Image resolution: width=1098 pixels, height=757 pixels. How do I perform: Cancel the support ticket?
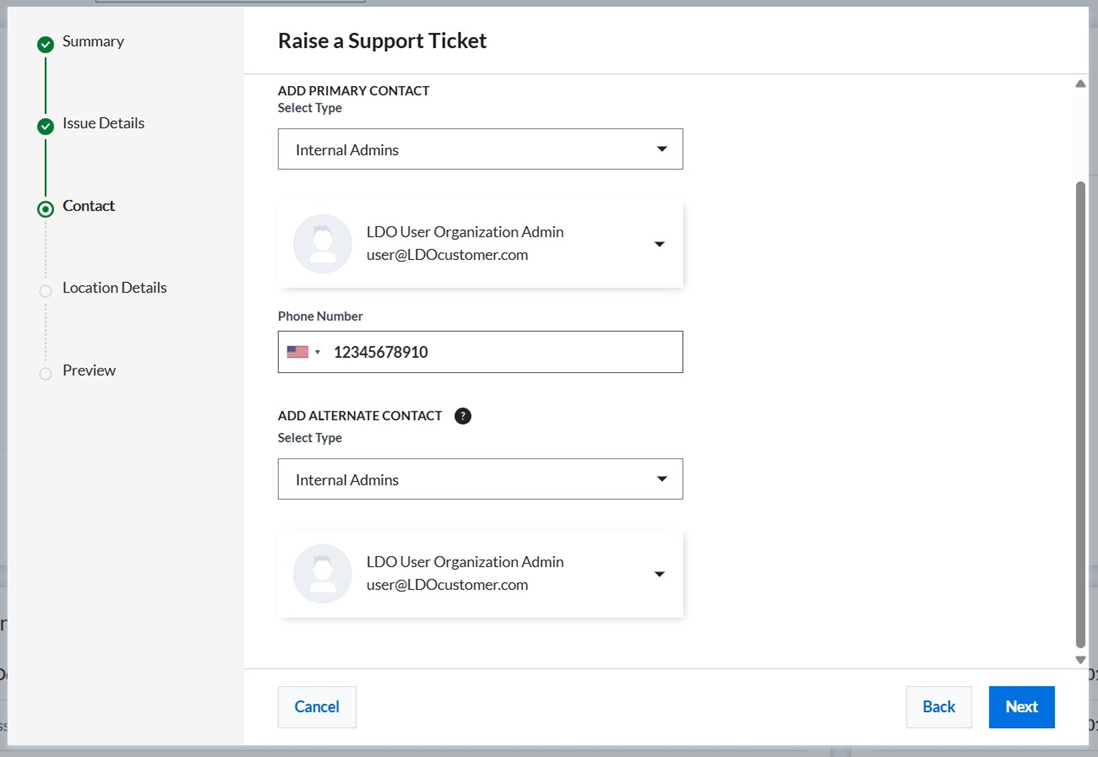316,707
